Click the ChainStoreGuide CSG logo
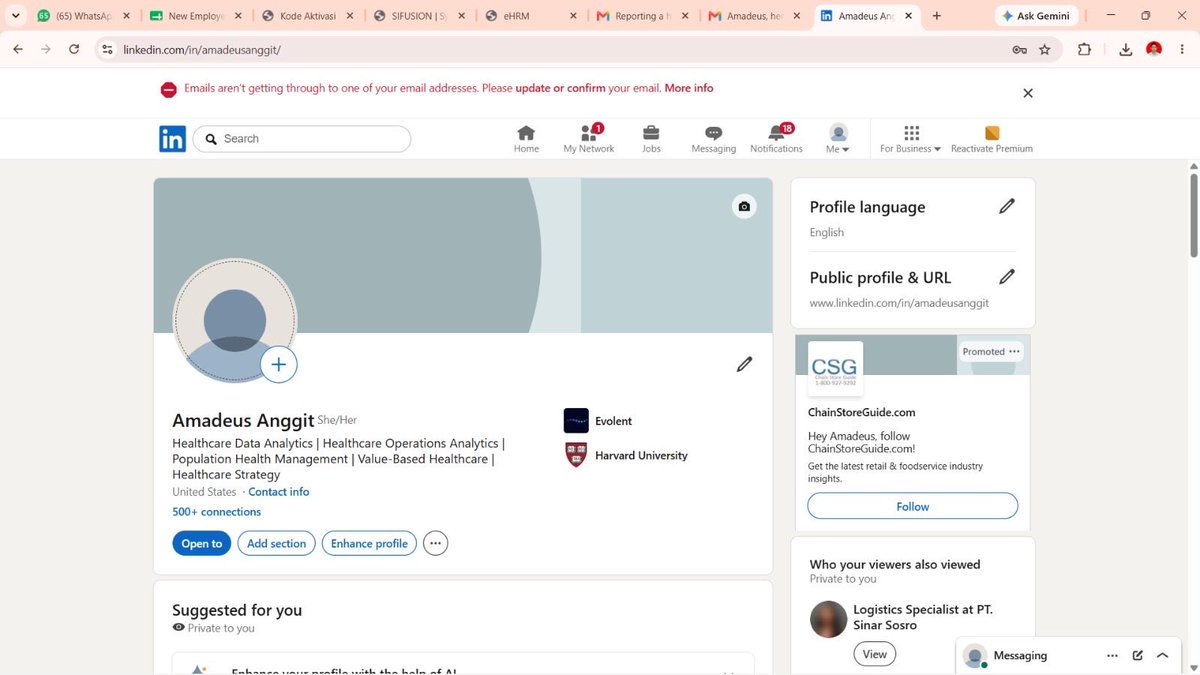1200x675 pixels. click(x=835, y=368)
